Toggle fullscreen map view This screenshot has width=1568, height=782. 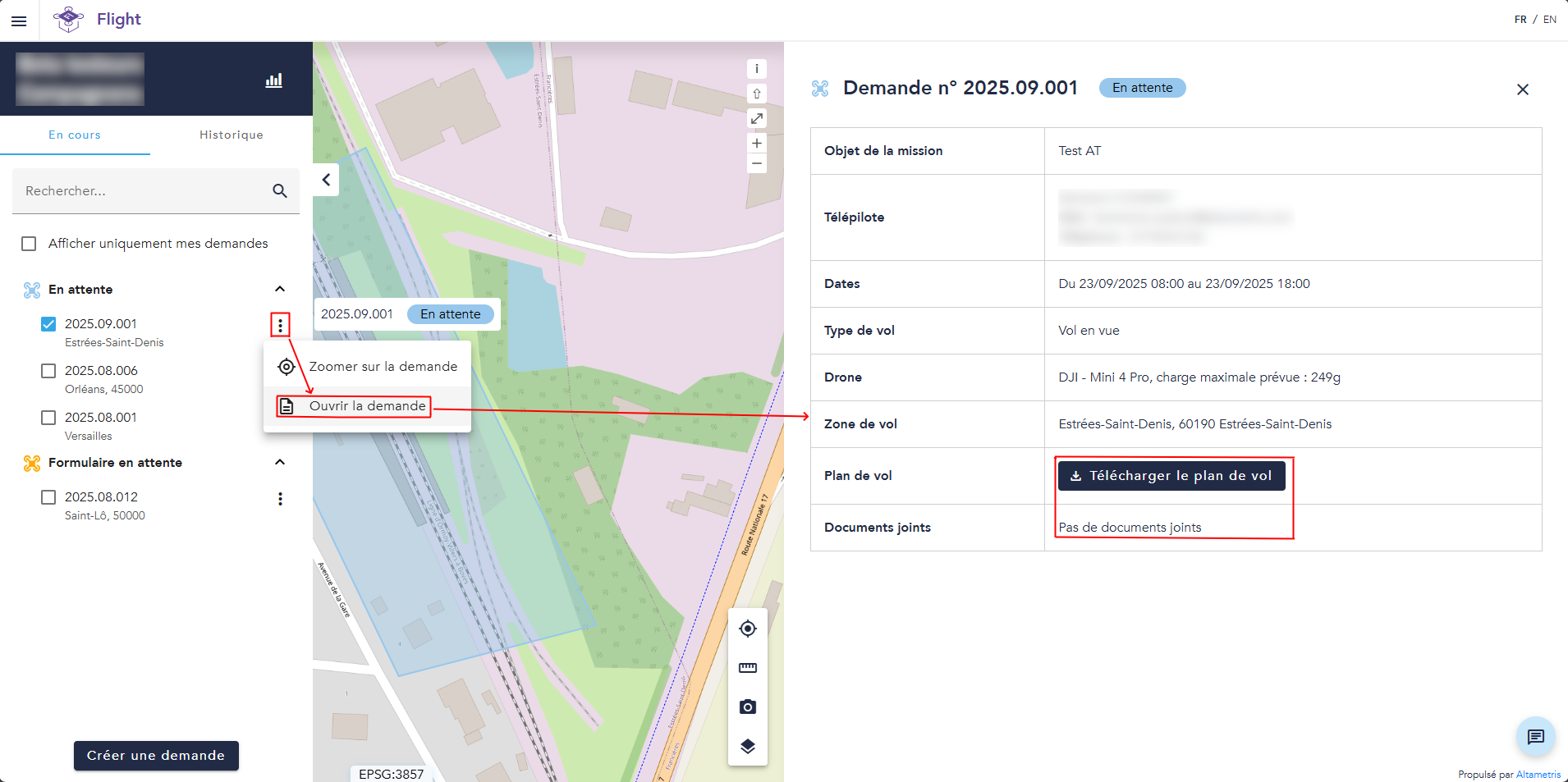757,119
